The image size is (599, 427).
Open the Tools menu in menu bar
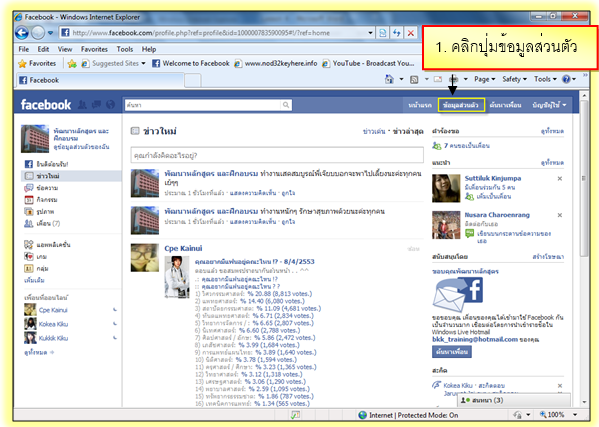[x=125, y=49]
